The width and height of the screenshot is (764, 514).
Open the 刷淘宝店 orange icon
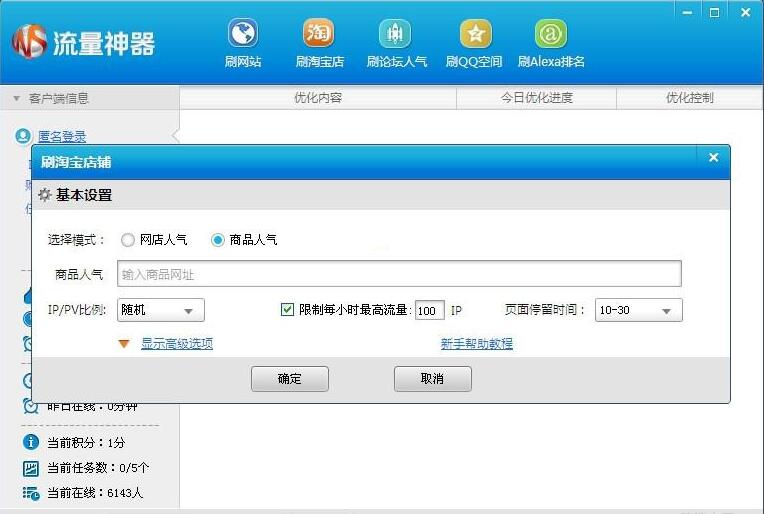tap(319, 33)
